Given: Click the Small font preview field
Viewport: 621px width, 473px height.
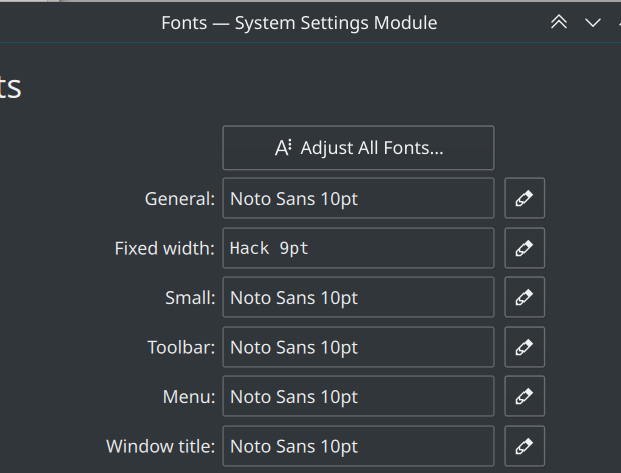Looking at the screenshot, I should click(x=358, y=298).
